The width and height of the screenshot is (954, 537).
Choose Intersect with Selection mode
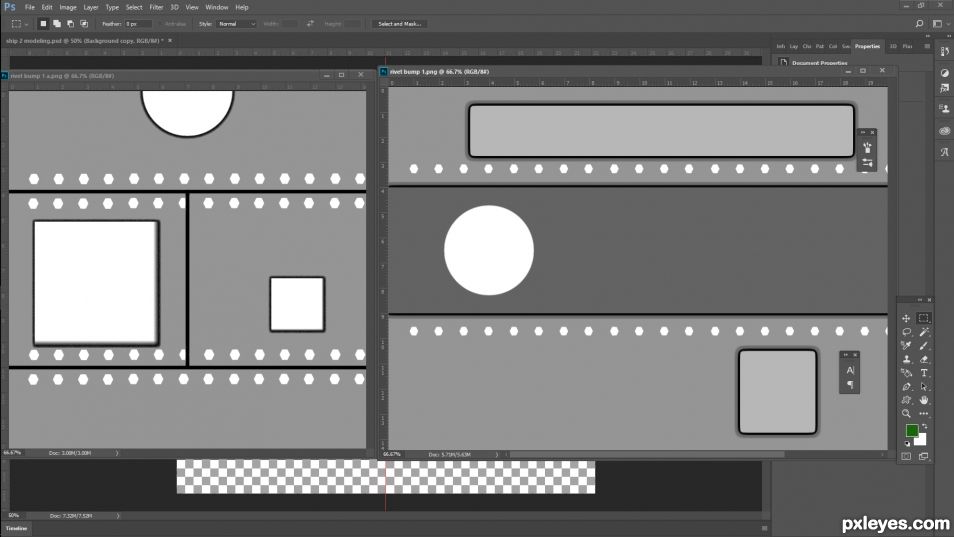pos(84,24)
